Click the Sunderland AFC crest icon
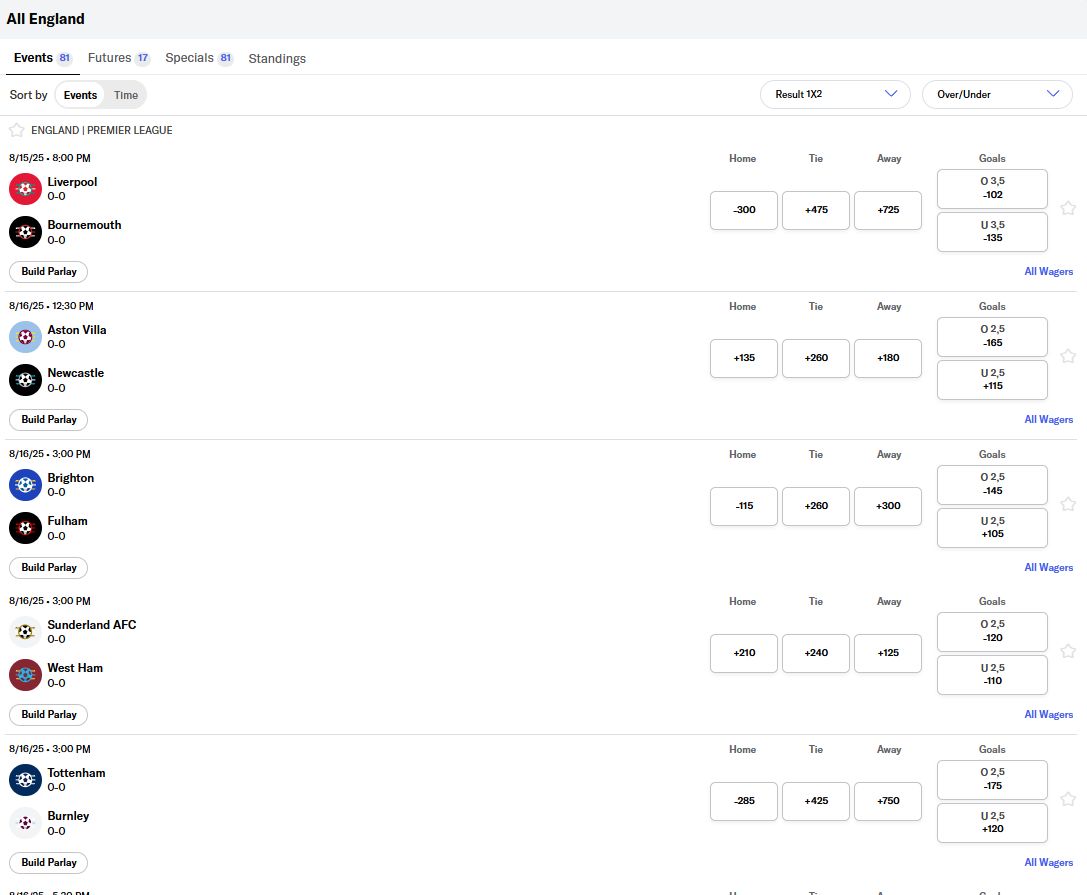The image size is (1087, 895). coord(24,632)
